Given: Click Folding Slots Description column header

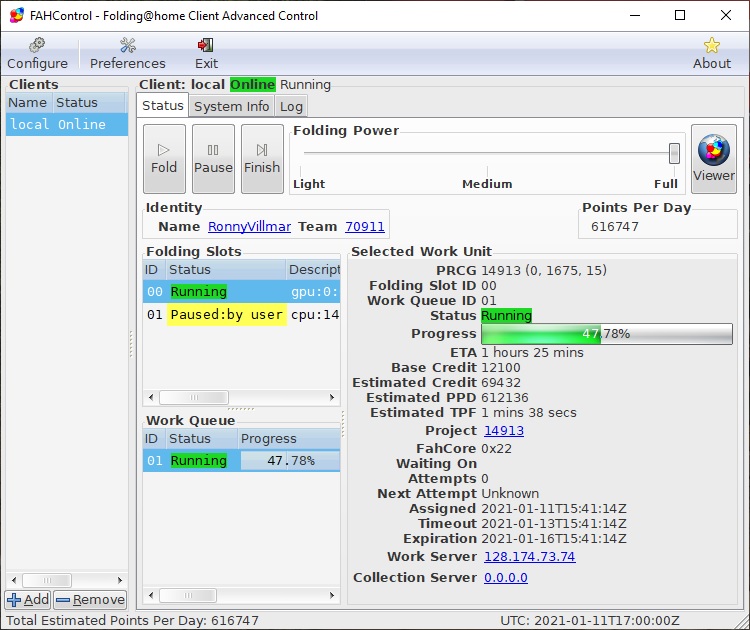Looking at the screenshot, I should pyautogui.click(x=313, y=269).
